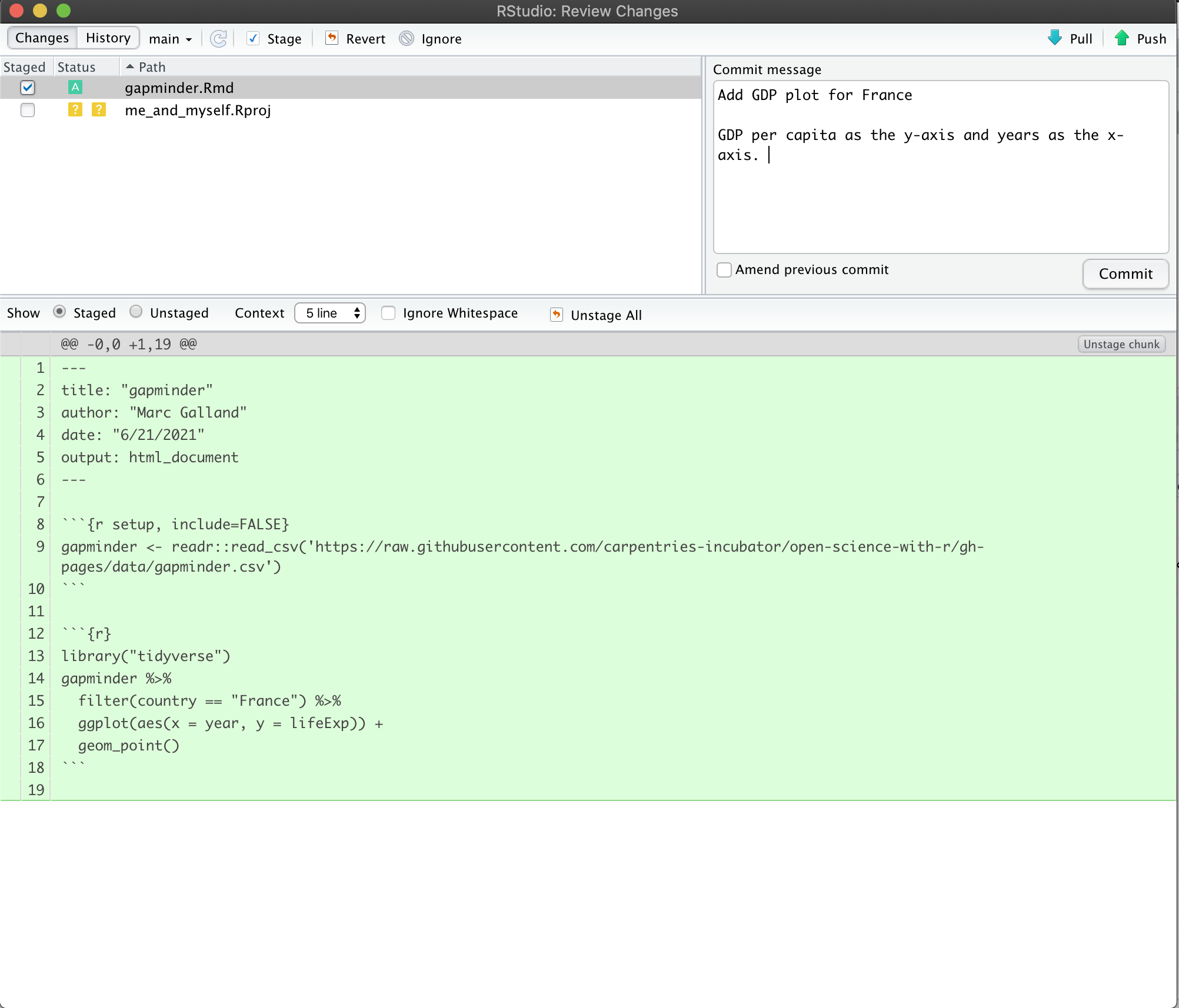
Task: Click first yellow question mark status icon
Action: pos(75,110)
